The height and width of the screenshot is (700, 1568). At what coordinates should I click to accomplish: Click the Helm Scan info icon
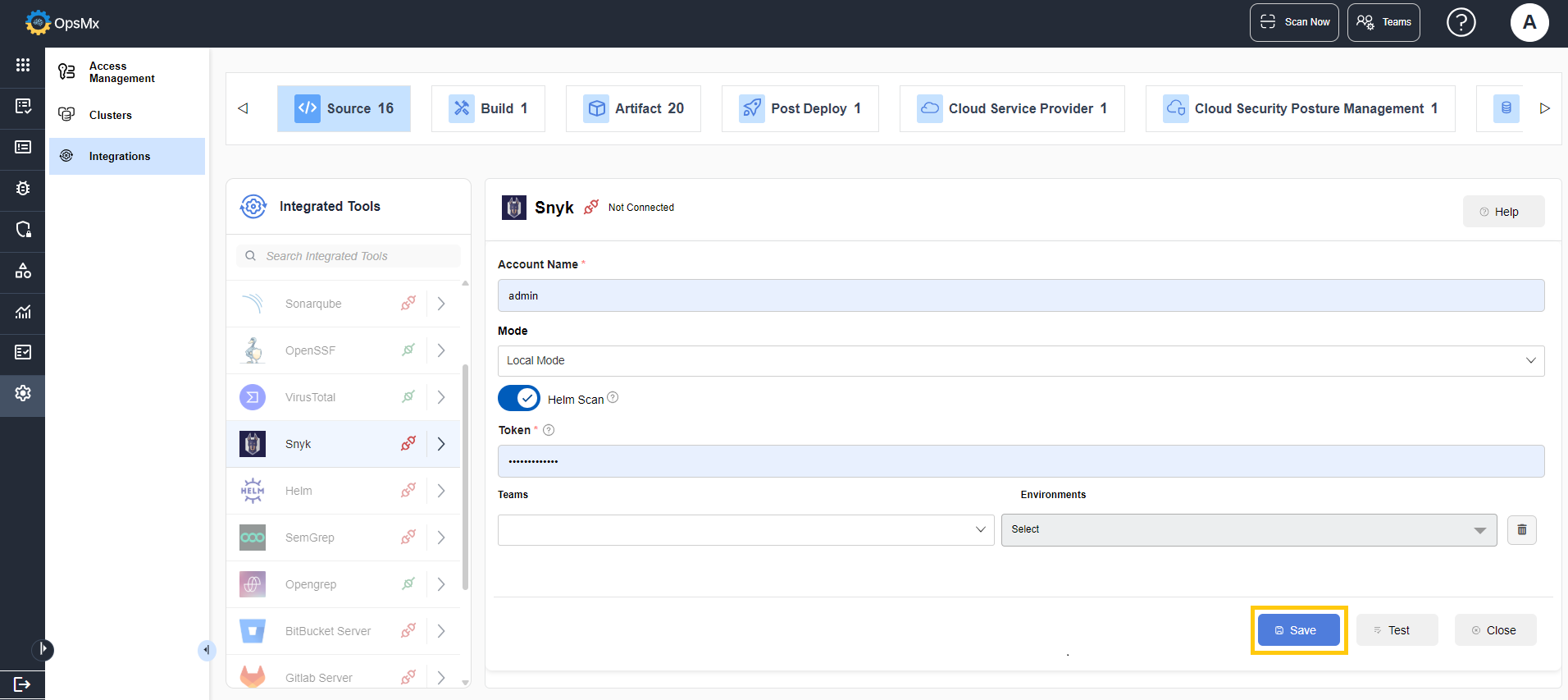click(613, 398)
